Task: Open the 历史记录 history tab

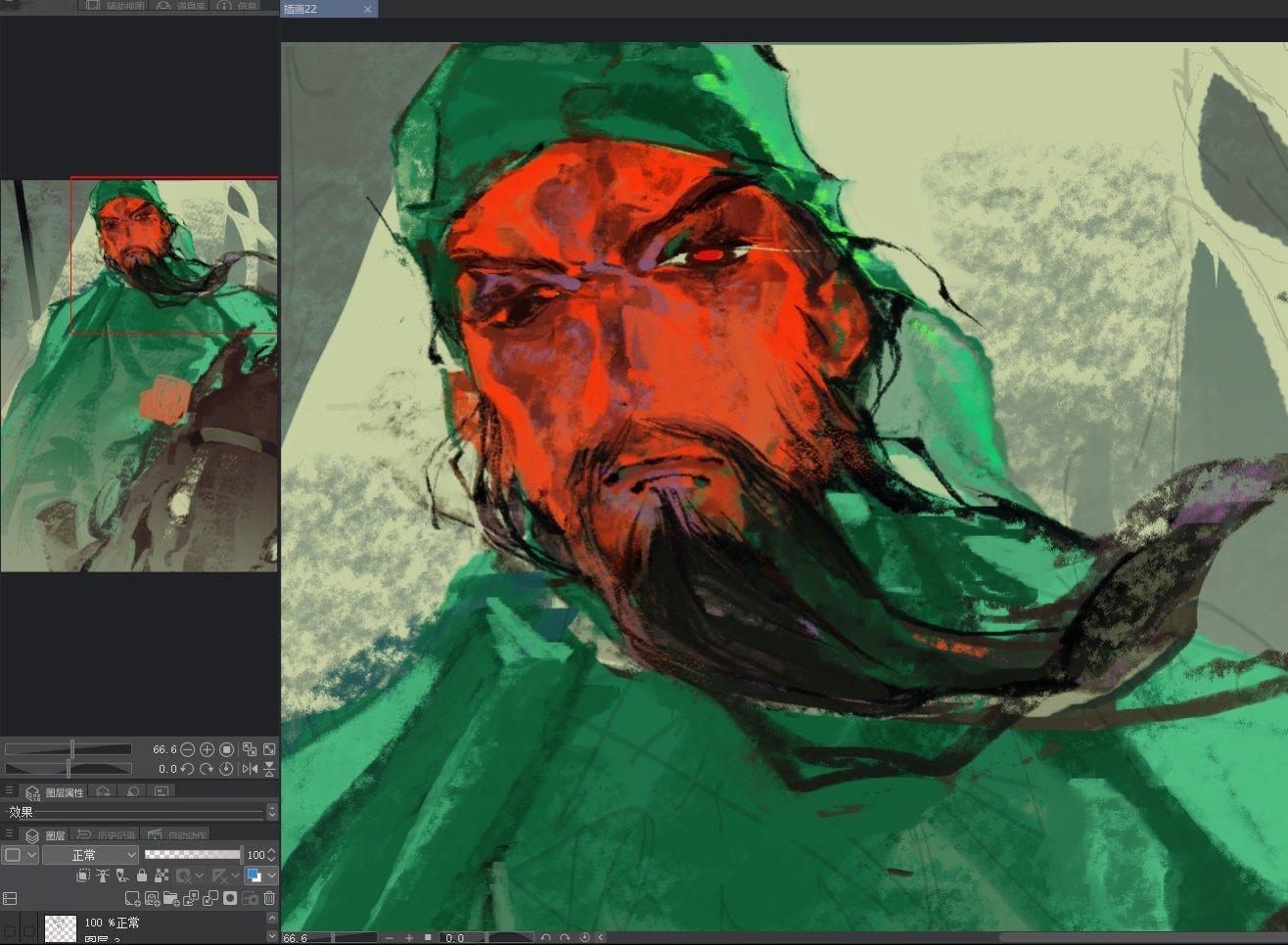Action: [x=106, y=835]
